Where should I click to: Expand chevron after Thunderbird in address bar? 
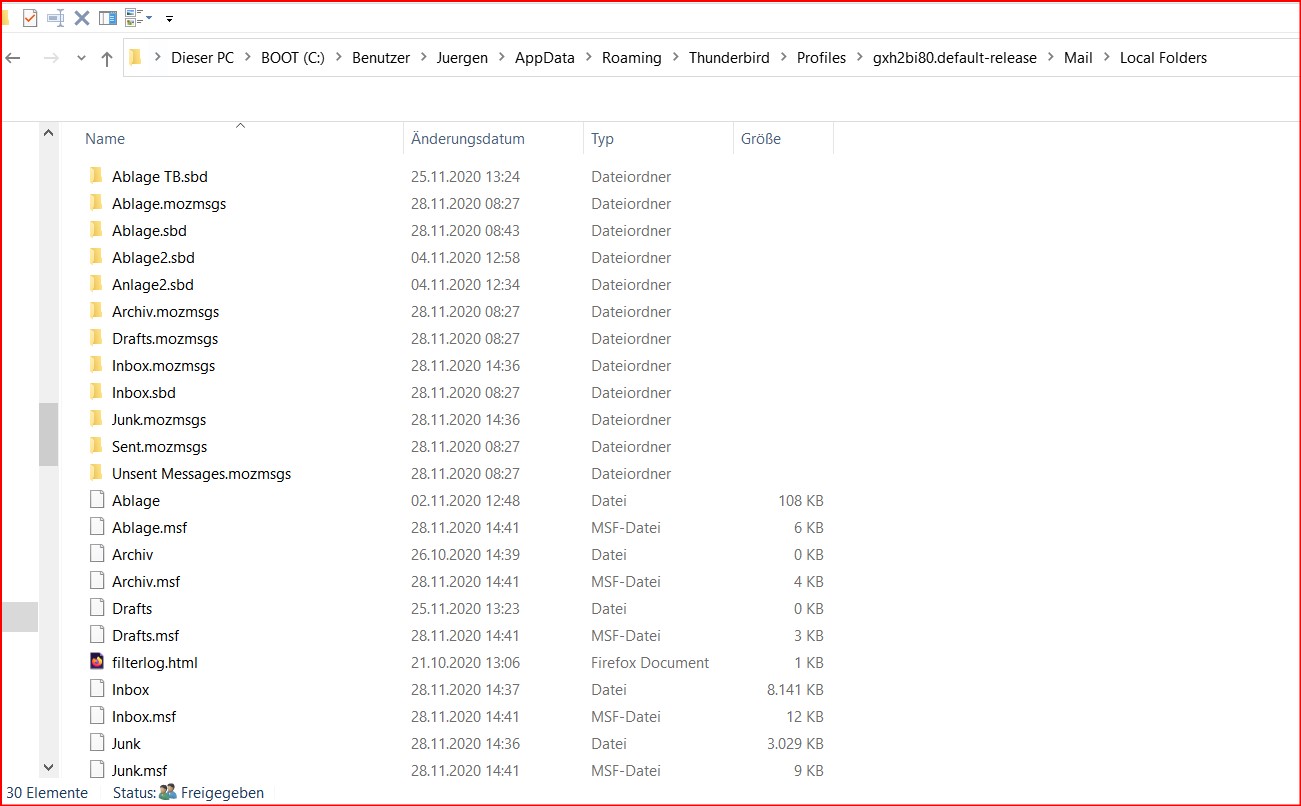(x=783, y=58)
